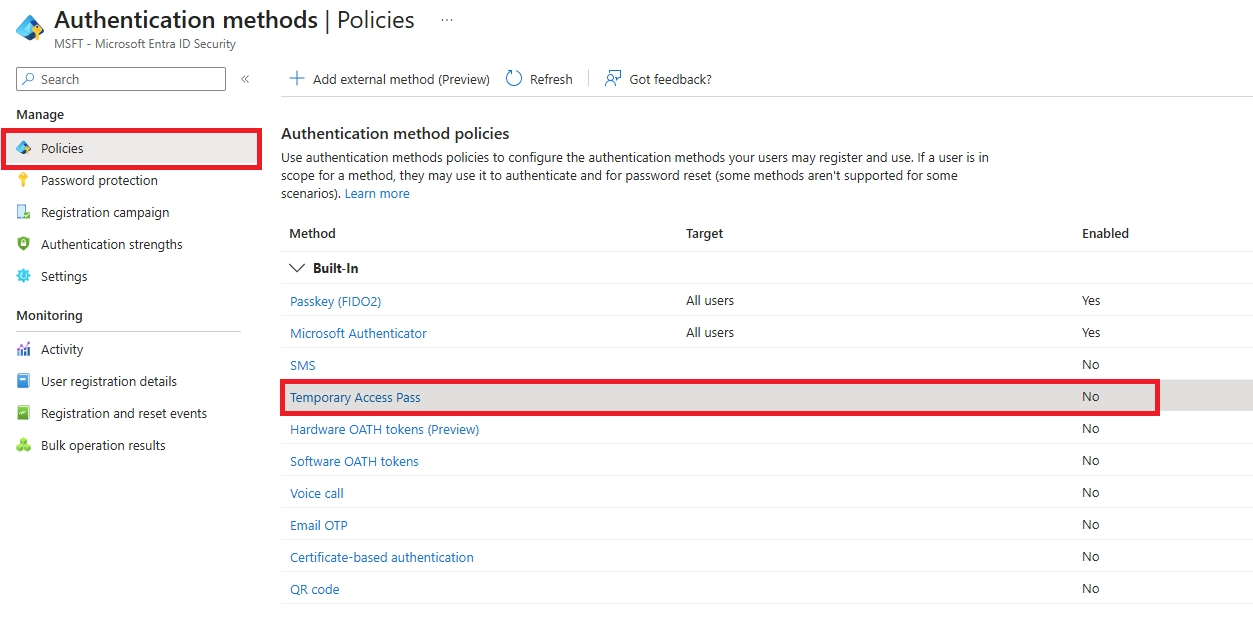Open the Passkey (FIDO2) method

pos(335,301)
